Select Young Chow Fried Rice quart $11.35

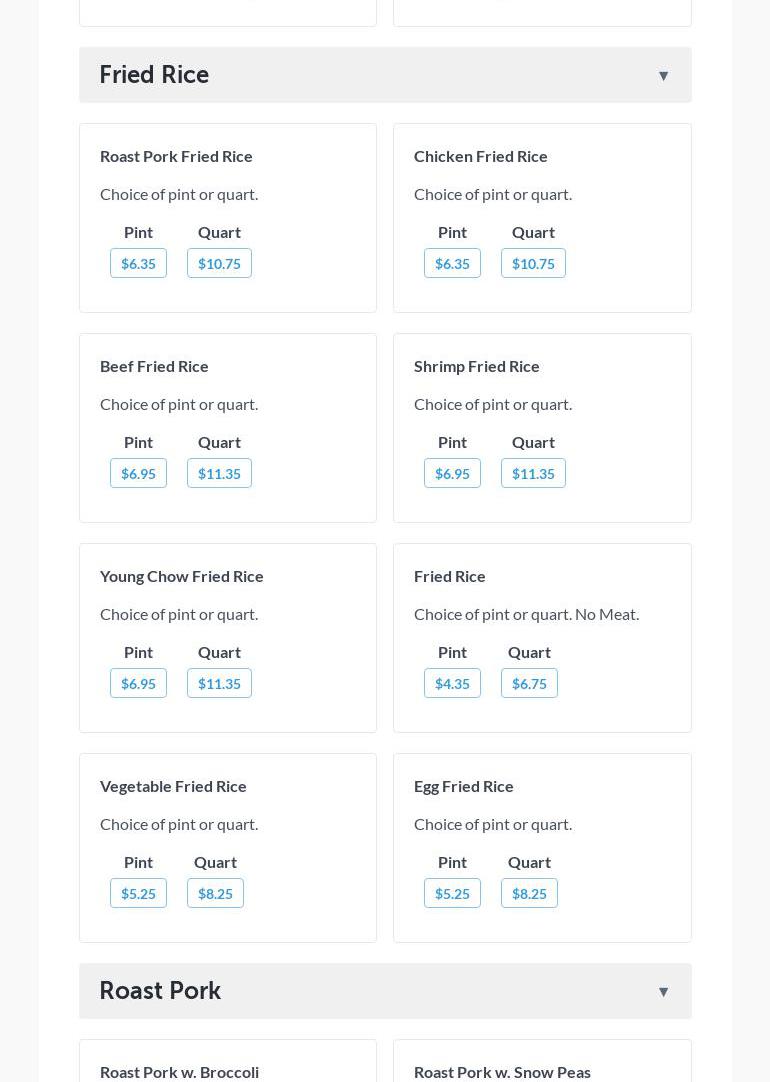click(x=219, y=684)
